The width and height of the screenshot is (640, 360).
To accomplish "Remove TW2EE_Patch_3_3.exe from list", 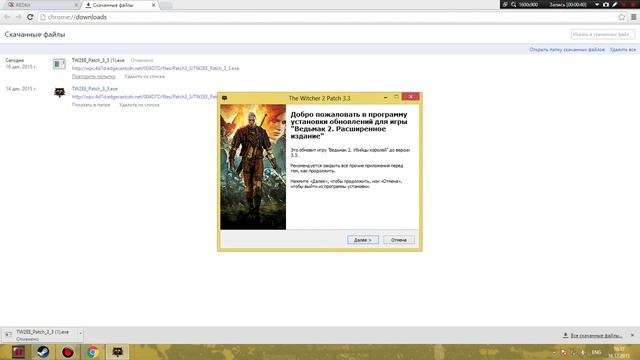I will click(x=139, y=105).
